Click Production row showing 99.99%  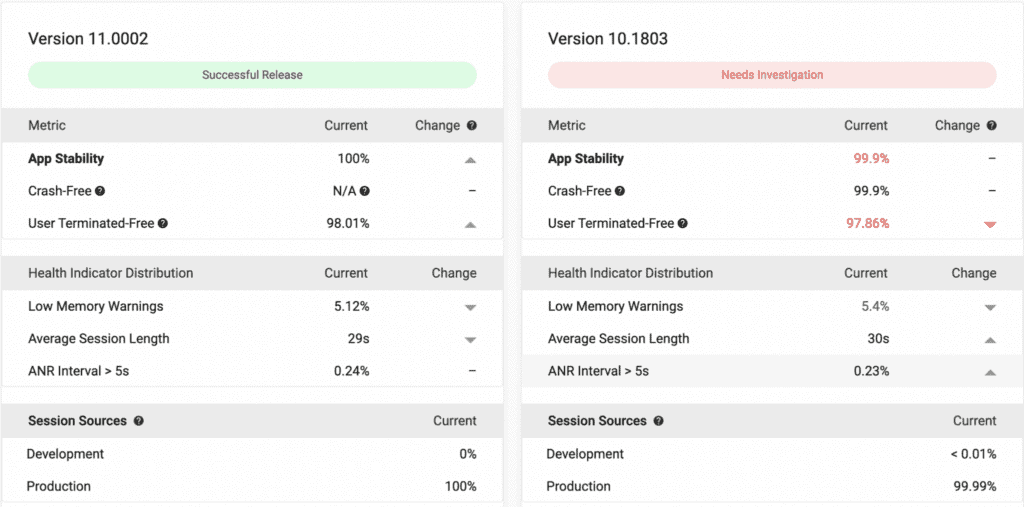pos(772,486)
